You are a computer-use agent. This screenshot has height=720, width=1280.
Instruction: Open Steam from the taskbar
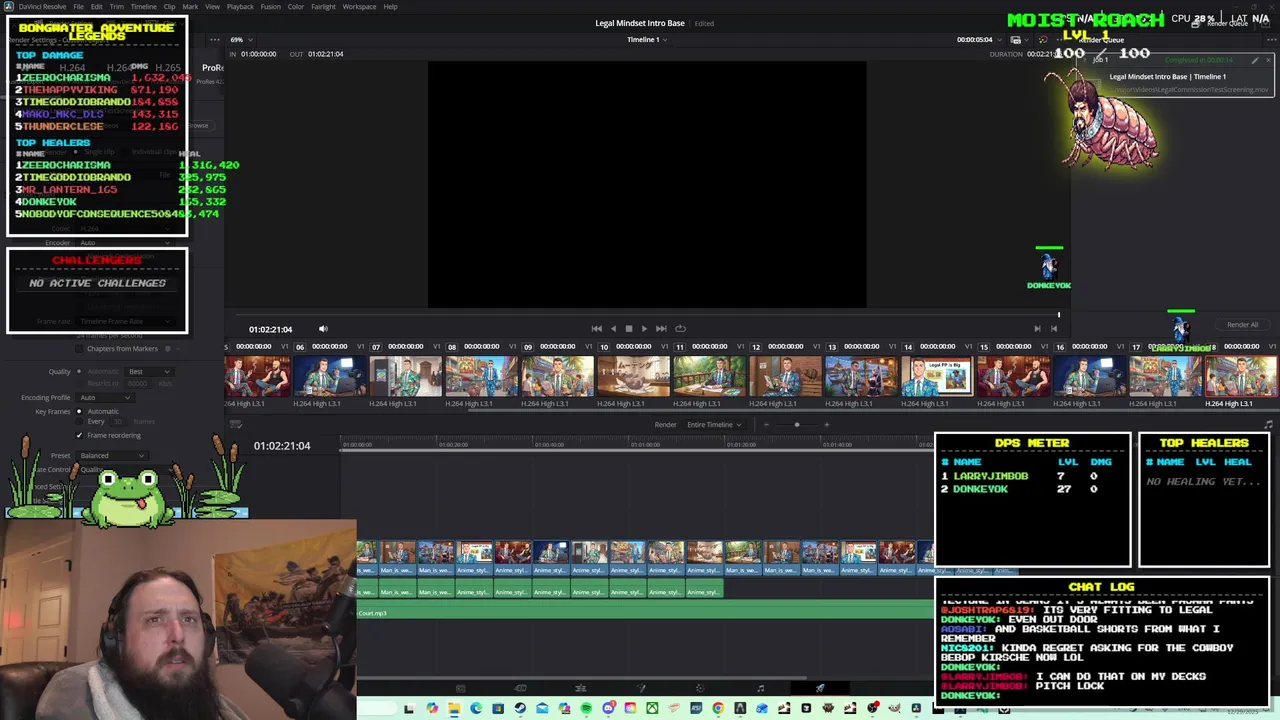[520, 709]
